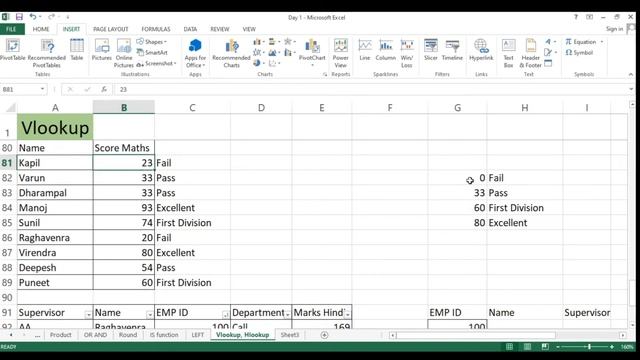Insert a Line sparkline

[365, 50]
